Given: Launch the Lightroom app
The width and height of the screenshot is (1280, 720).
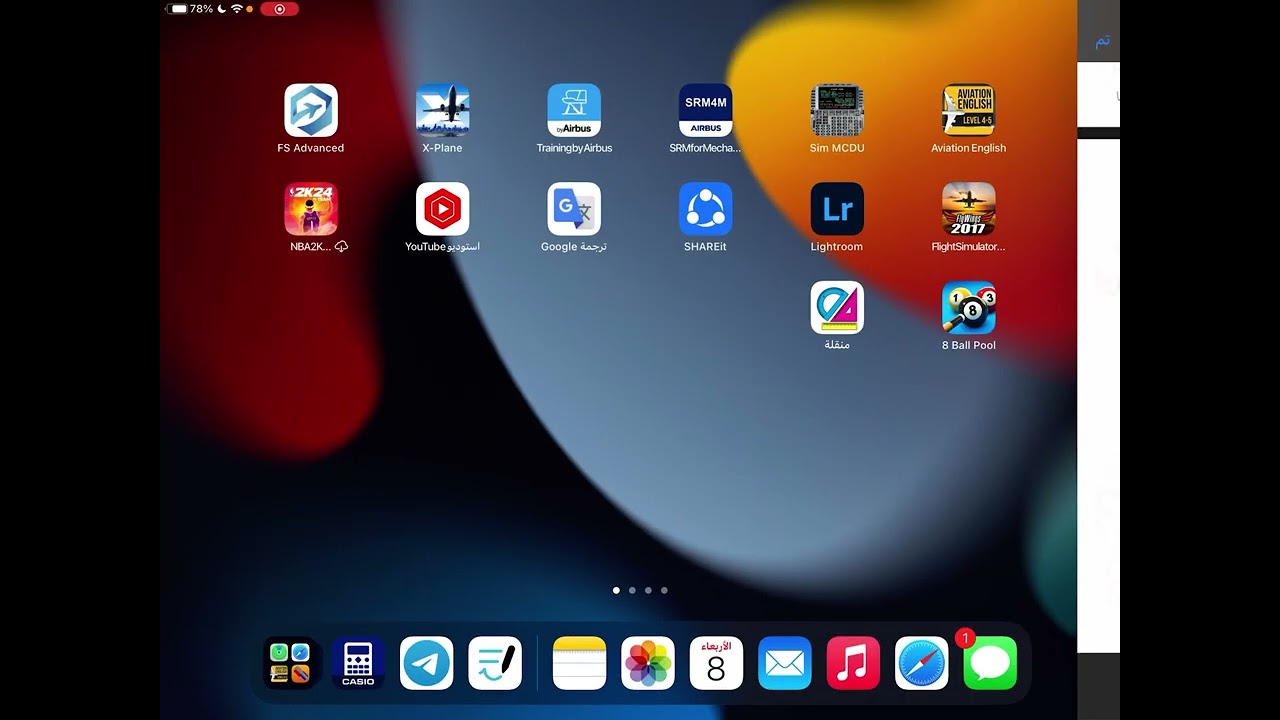Looking at the screenshot, I should tap(837, 209).
